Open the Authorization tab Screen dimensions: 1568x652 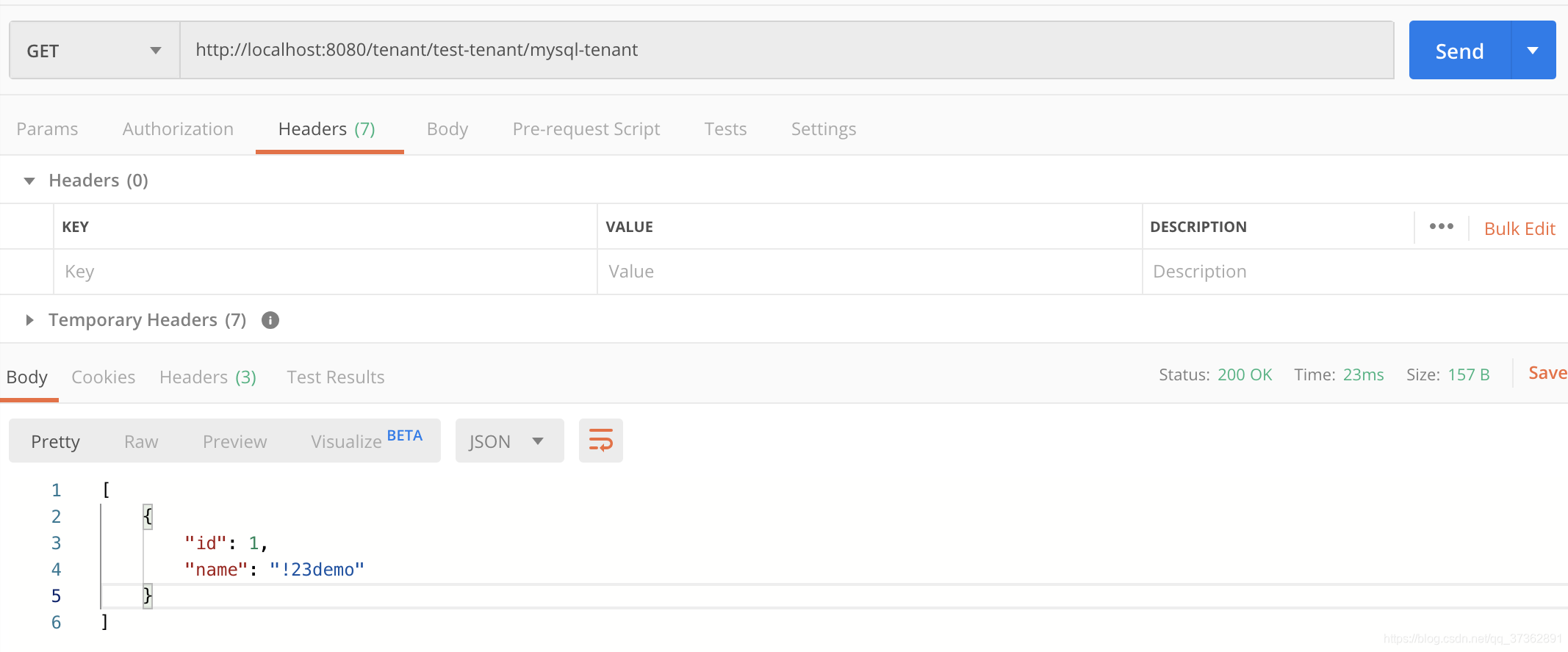178,129
